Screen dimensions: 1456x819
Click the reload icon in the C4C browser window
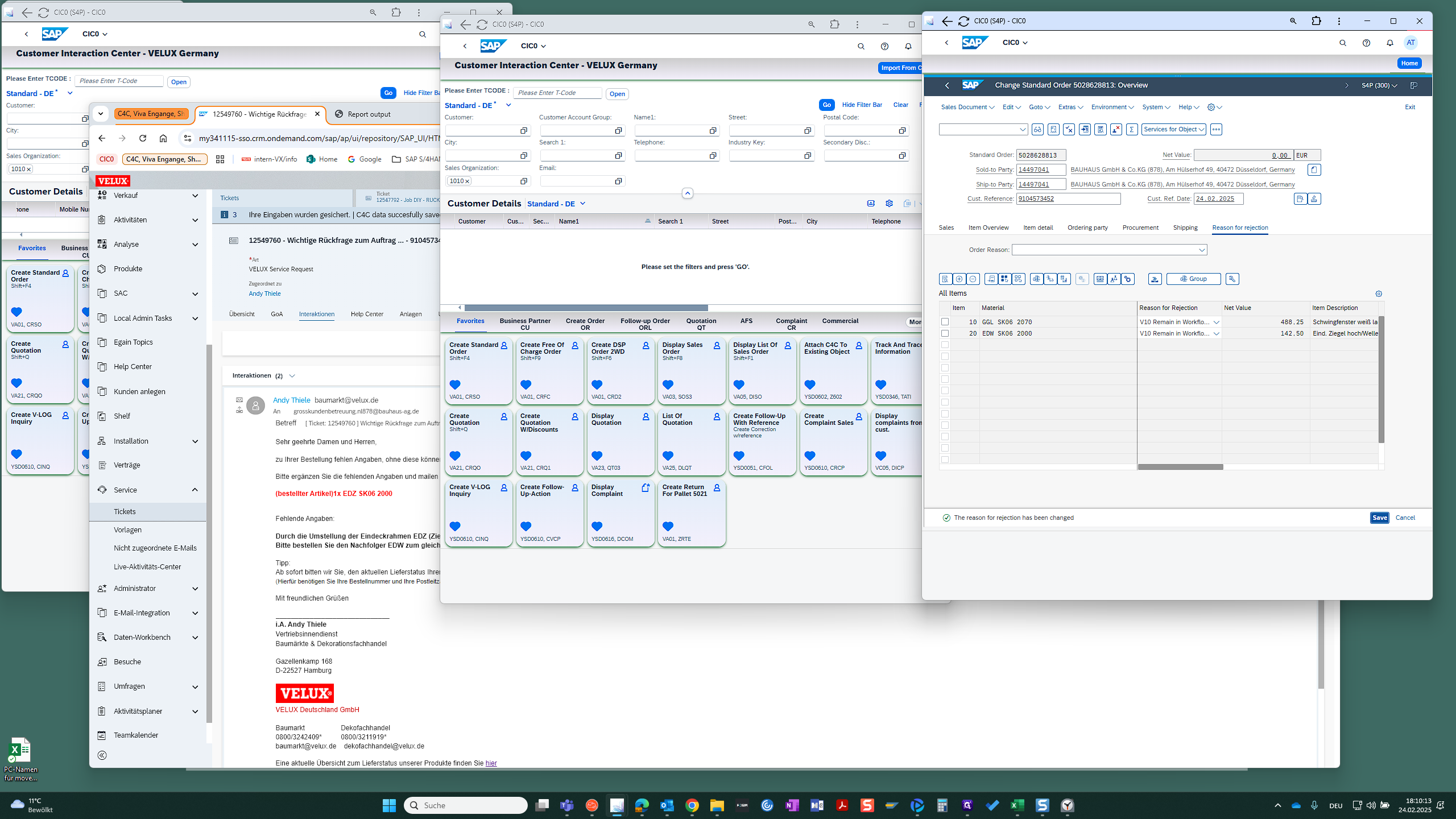click(143, 138)
